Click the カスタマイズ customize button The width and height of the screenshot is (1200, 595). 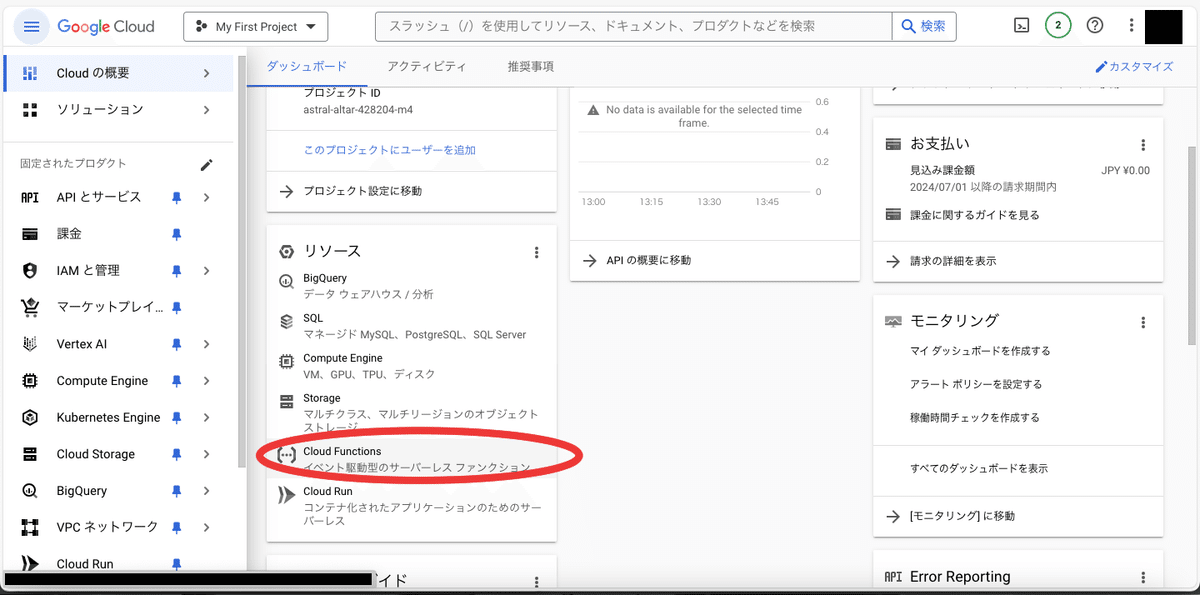(x=1134, y=67)
